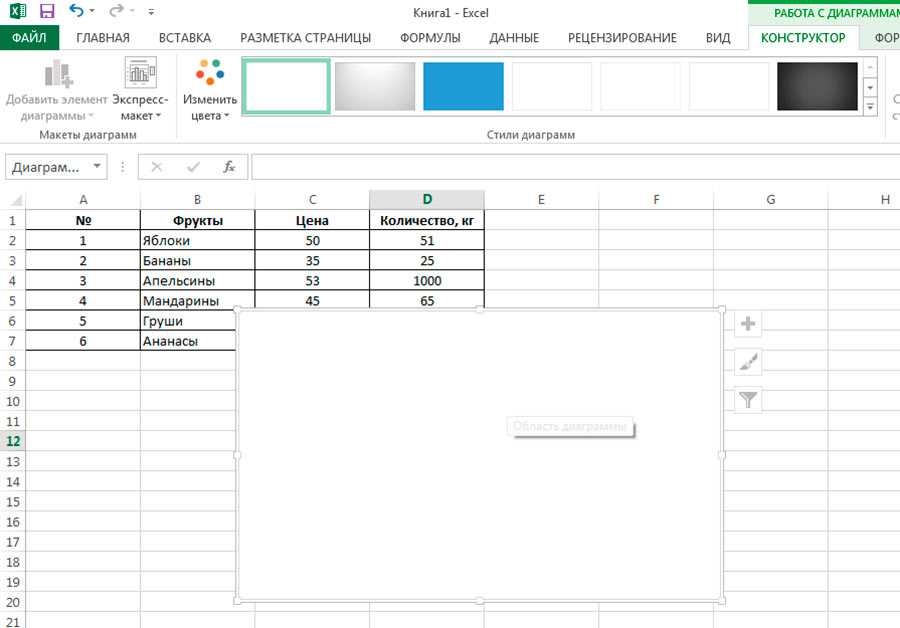
Task: Open the undo history dropdown arrow
Action: pyautogui.click(x=92, y=11)
